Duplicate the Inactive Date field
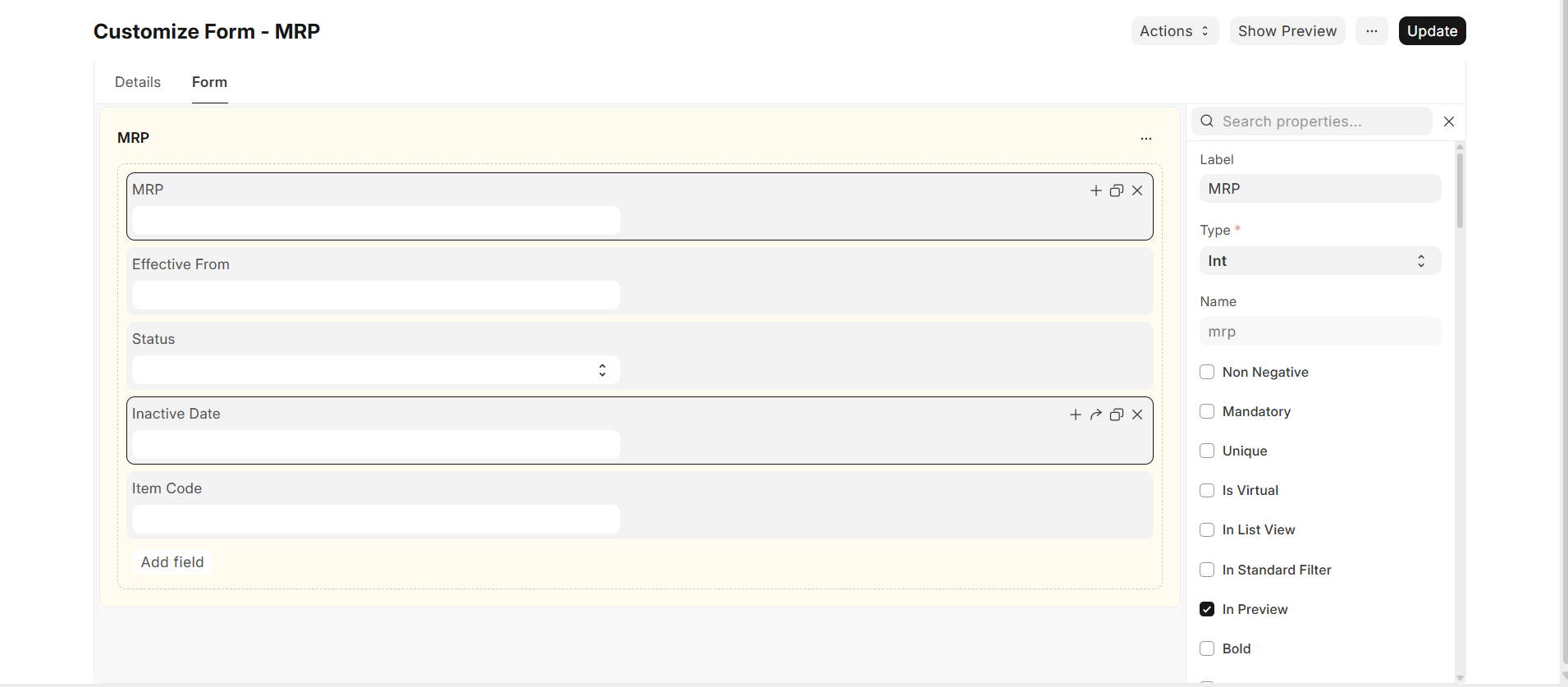 pos(1117,414)
